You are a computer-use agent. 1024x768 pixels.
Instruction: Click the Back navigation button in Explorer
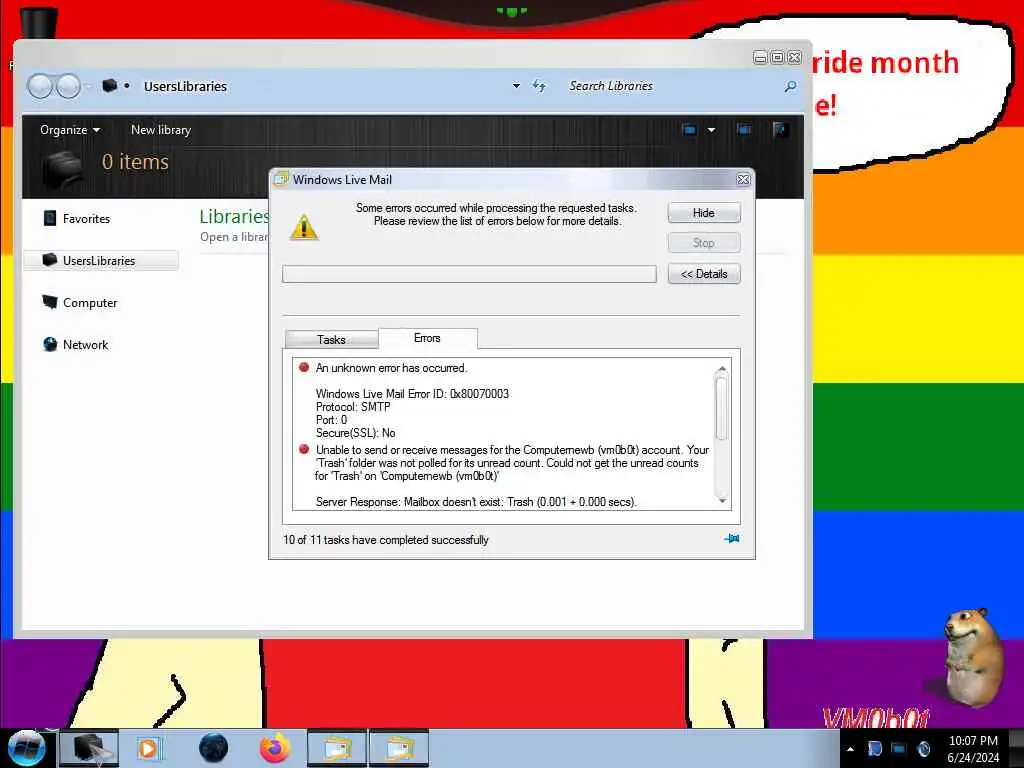(x=40, y=86)
